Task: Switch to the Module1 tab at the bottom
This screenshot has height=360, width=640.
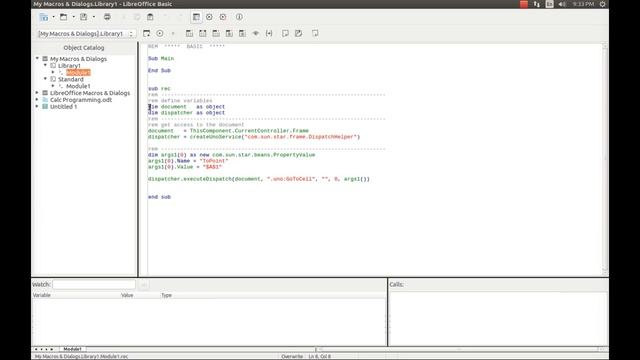Action: (x=72, y=349)
